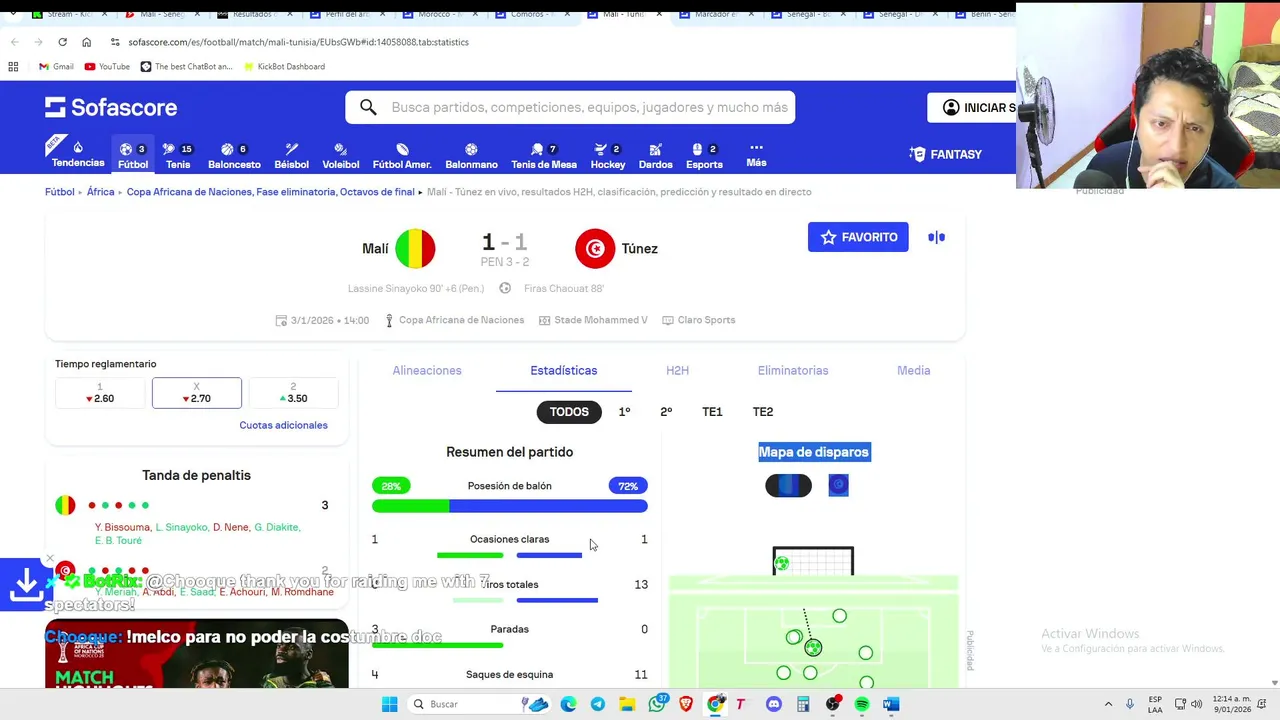Pick the draw odds 2.70
Viewport: 1280px width, 720px height.
196,393
